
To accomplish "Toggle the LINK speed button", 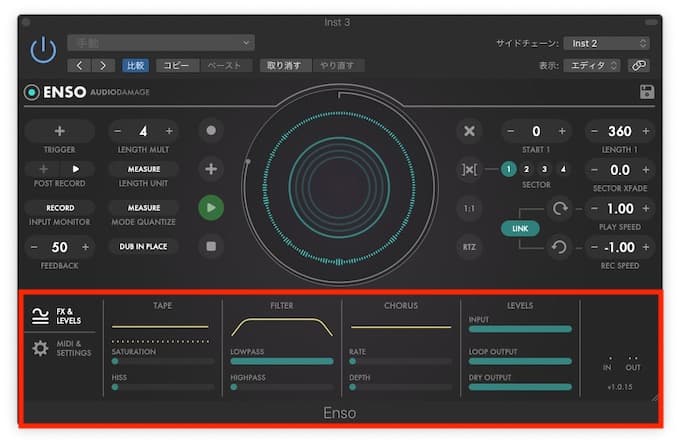I will pyautogui.click(x=520, y=228).
